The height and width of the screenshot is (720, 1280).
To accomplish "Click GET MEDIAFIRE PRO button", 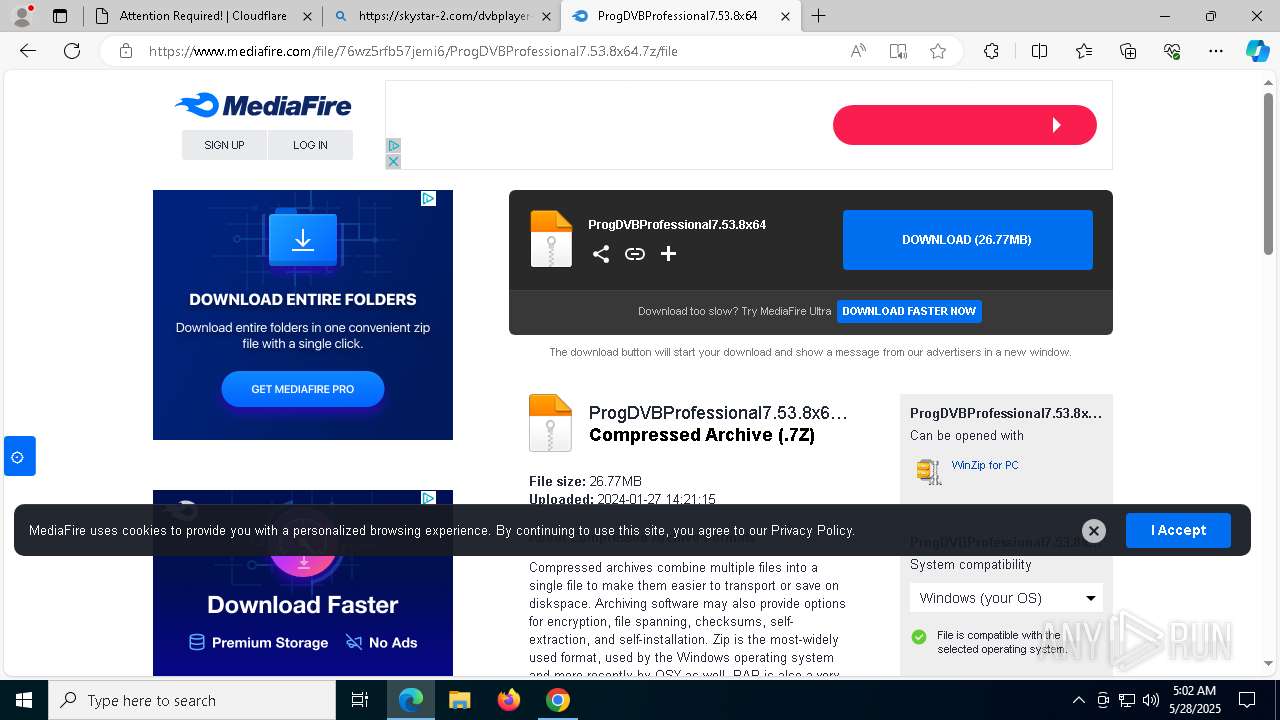I will (x=303, y=389).
